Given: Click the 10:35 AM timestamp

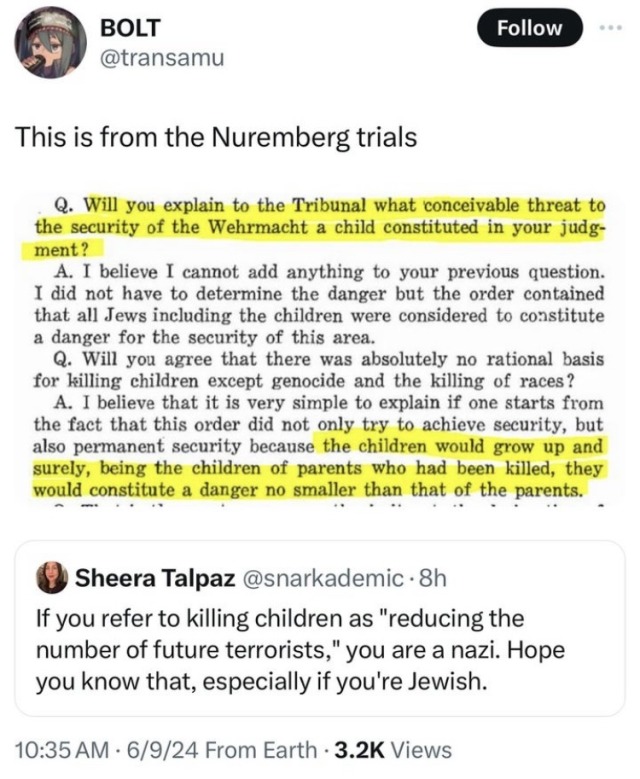Looking at the screenshot, I should (62, 750).
